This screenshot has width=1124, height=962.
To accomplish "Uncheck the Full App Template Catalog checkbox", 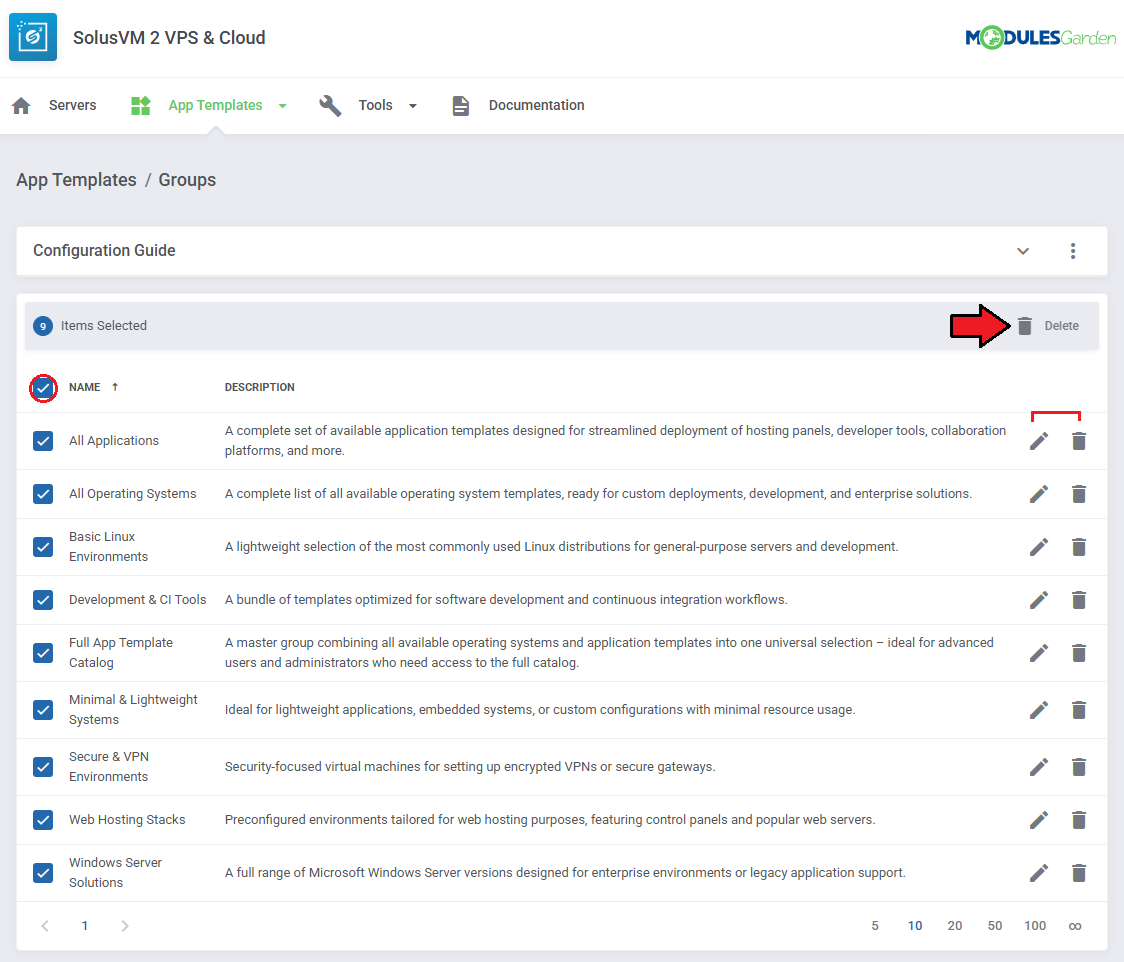I will click(43, 652).
